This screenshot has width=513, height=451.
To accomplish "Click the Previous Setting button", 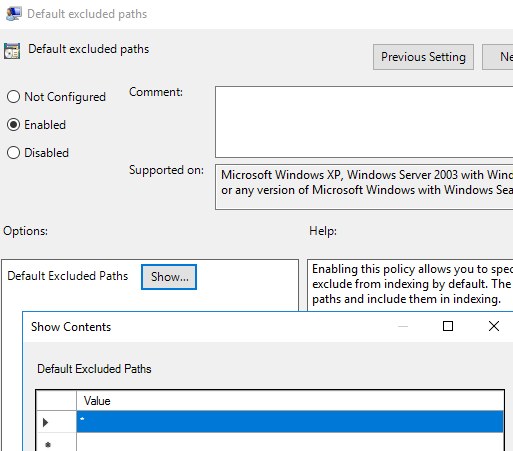I will coord(423,57).
